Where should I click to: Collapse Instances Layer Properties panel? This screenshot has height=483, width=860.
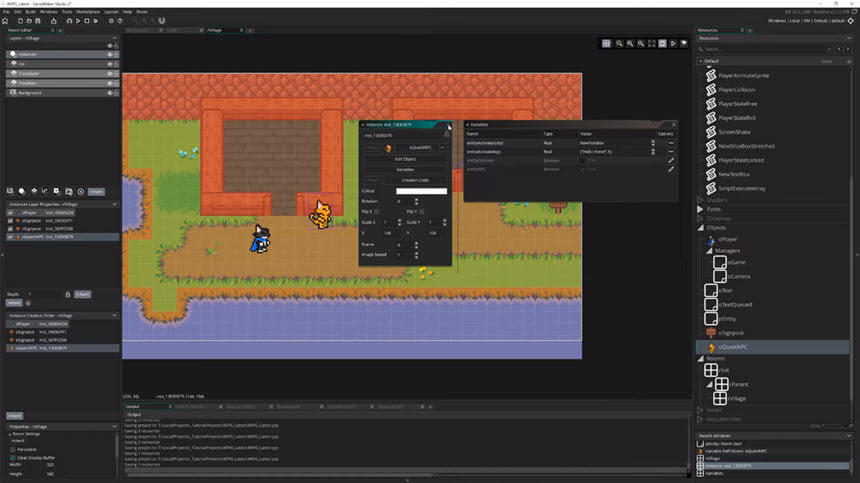115,204
